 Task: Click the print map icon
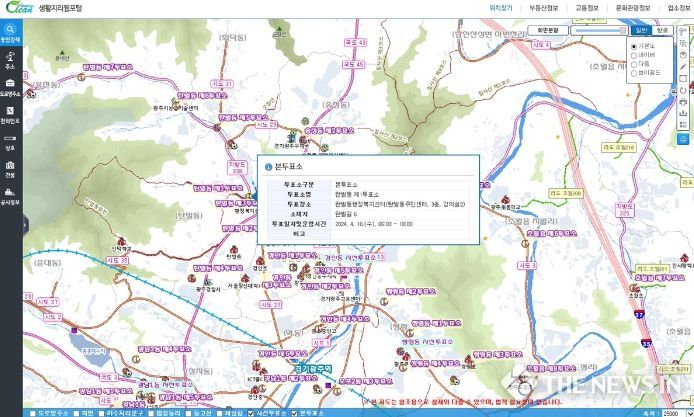coord(683,102)
